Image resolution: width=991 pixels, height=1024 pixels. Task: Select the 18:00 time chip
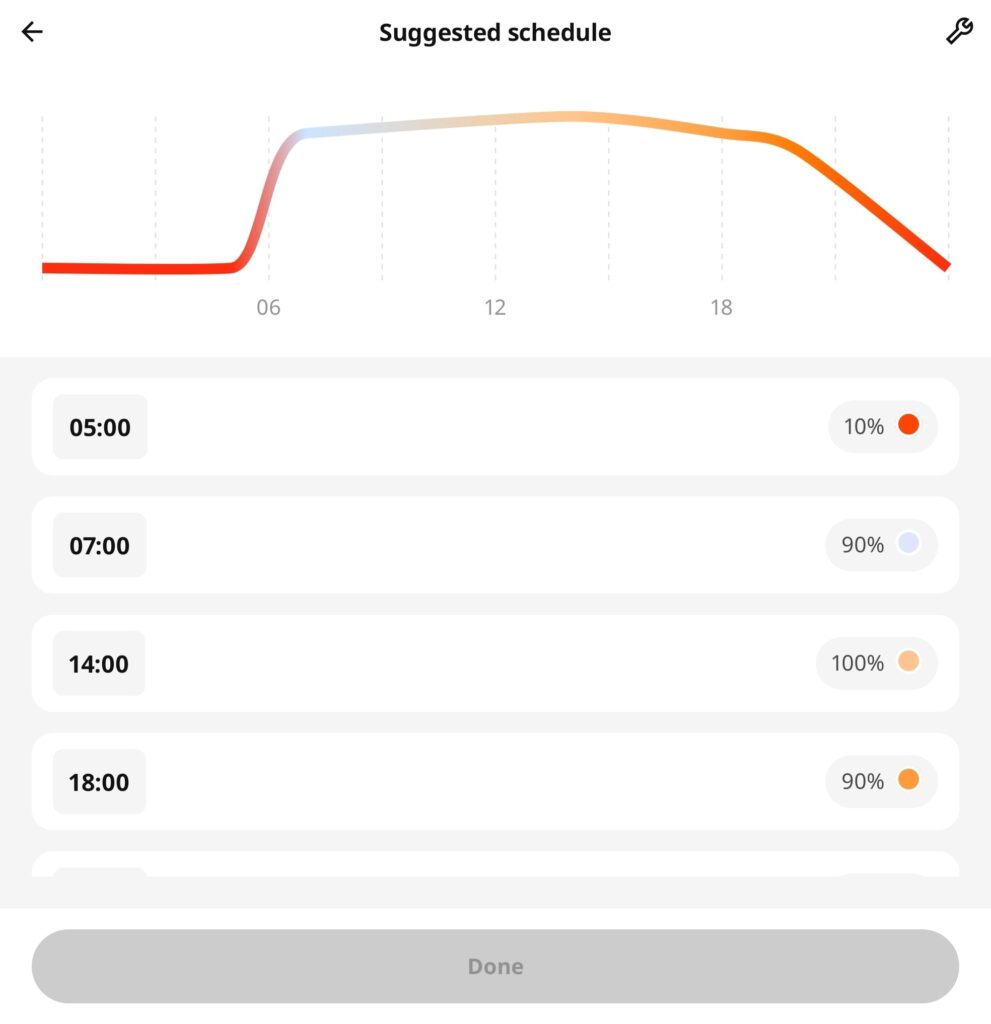(99, 782)
